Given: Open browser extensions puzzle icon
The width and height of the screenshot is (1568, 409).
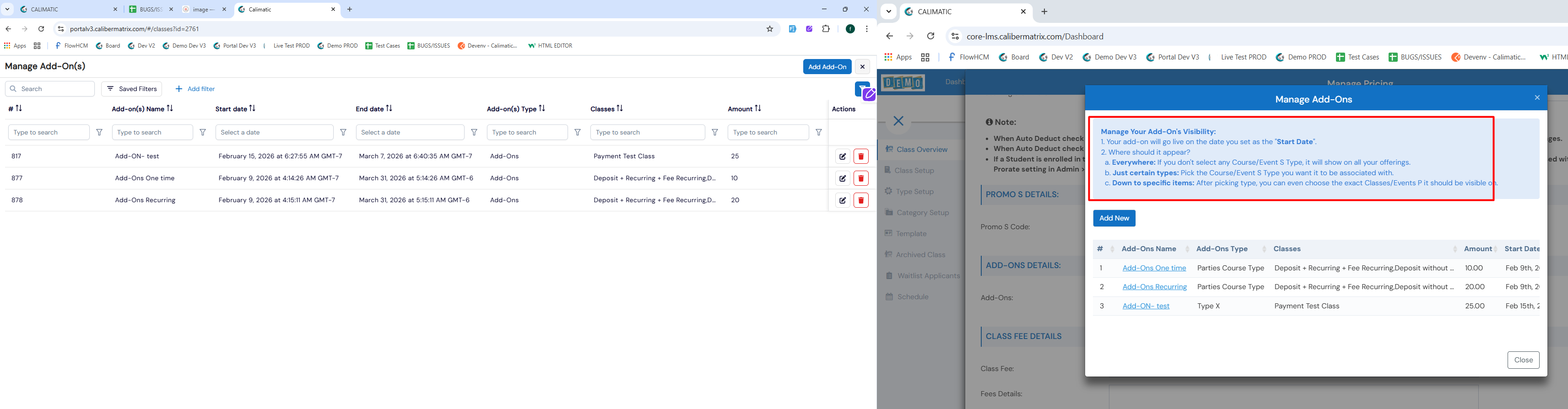Looking at the screenshot, I should (826, 29).
